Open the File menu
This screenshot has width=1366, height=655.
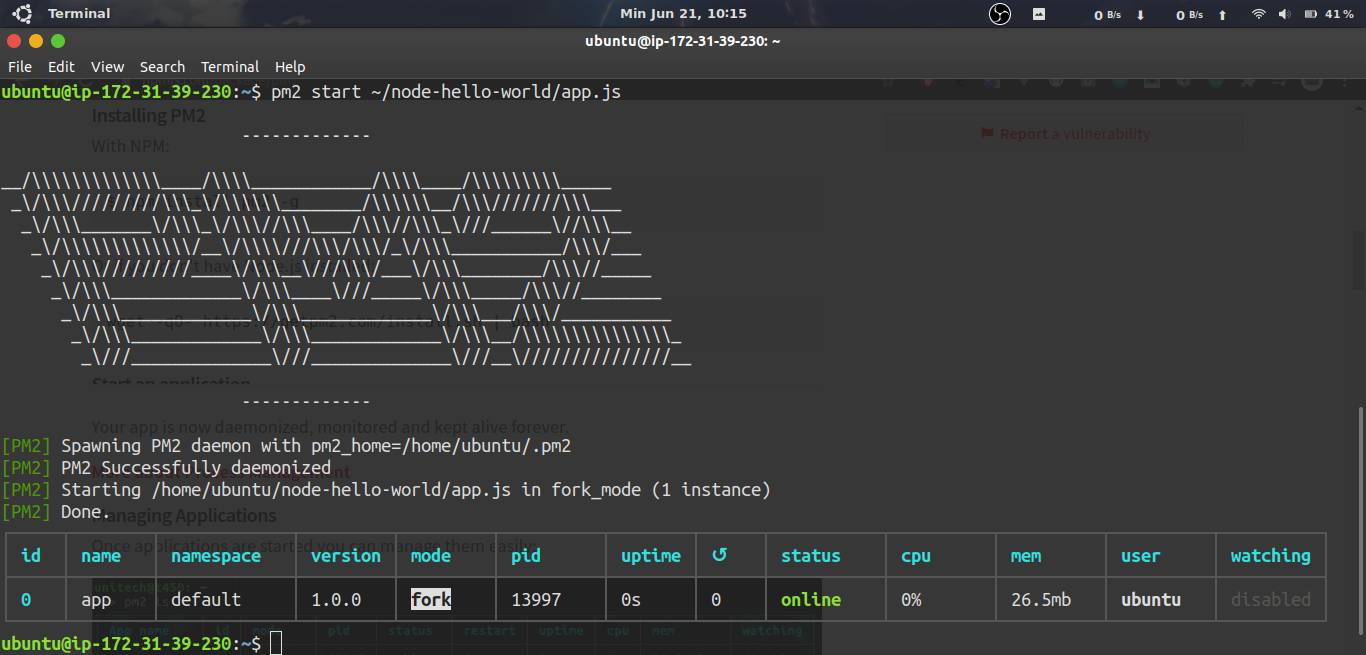pyautogui.click(x=19, y=67)
